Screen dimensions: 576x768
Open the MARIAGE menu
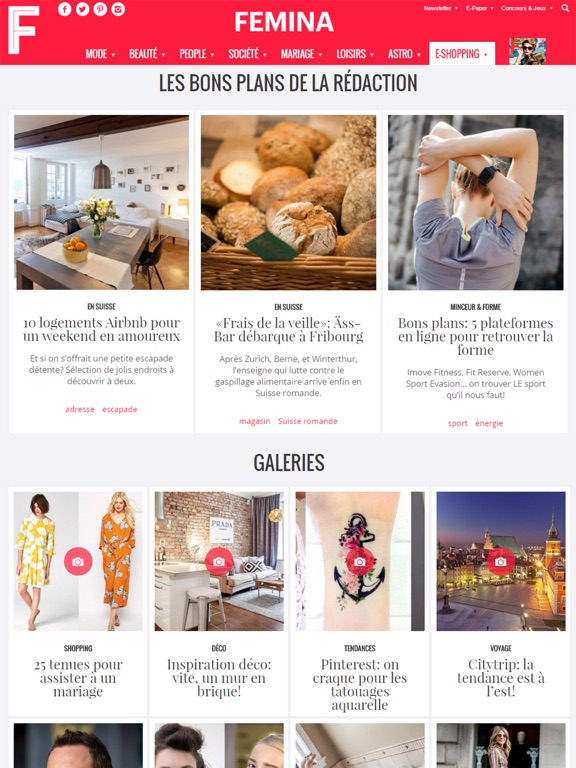(x=301, y=54)
